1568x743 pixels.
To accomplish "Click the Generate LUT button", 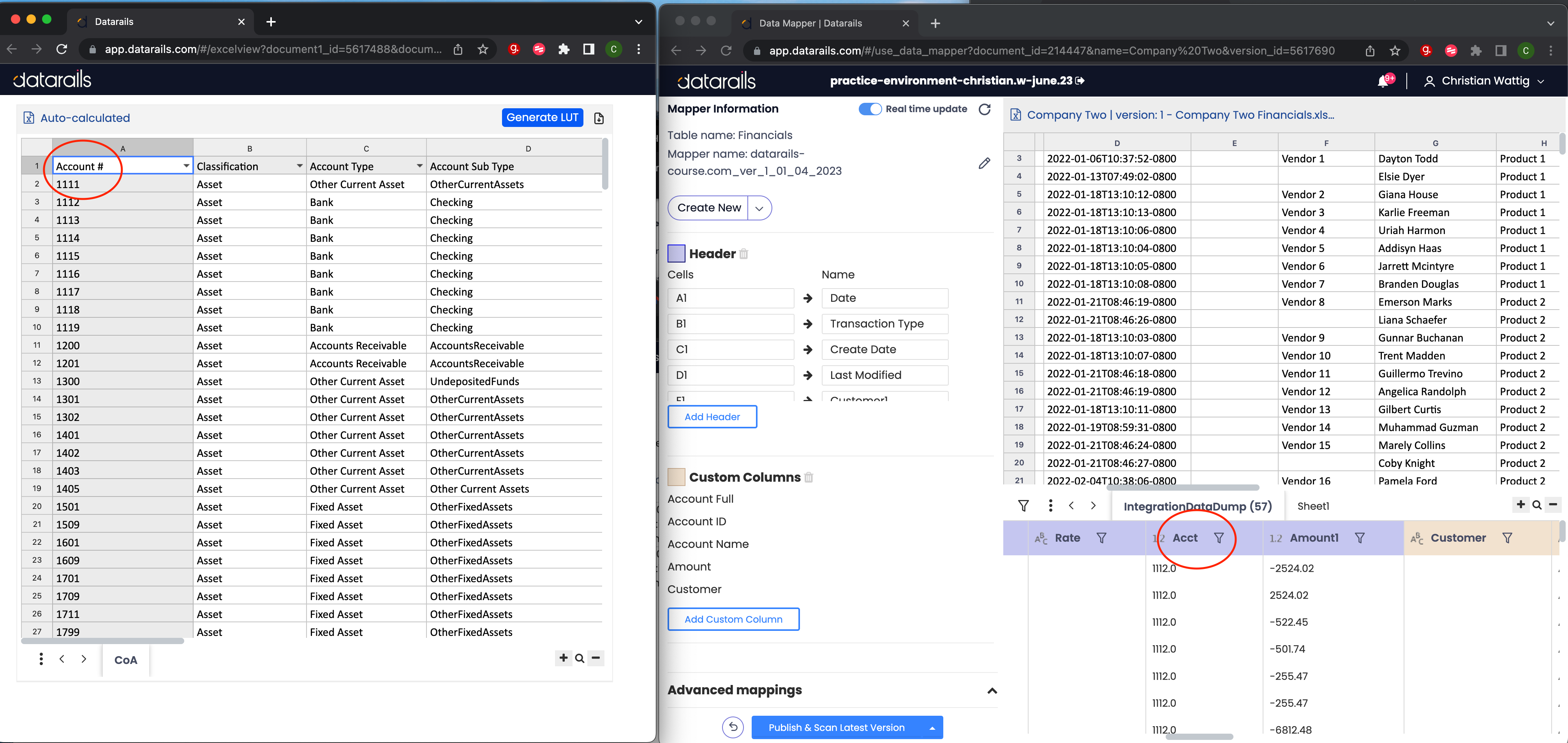I will [542, 118].
